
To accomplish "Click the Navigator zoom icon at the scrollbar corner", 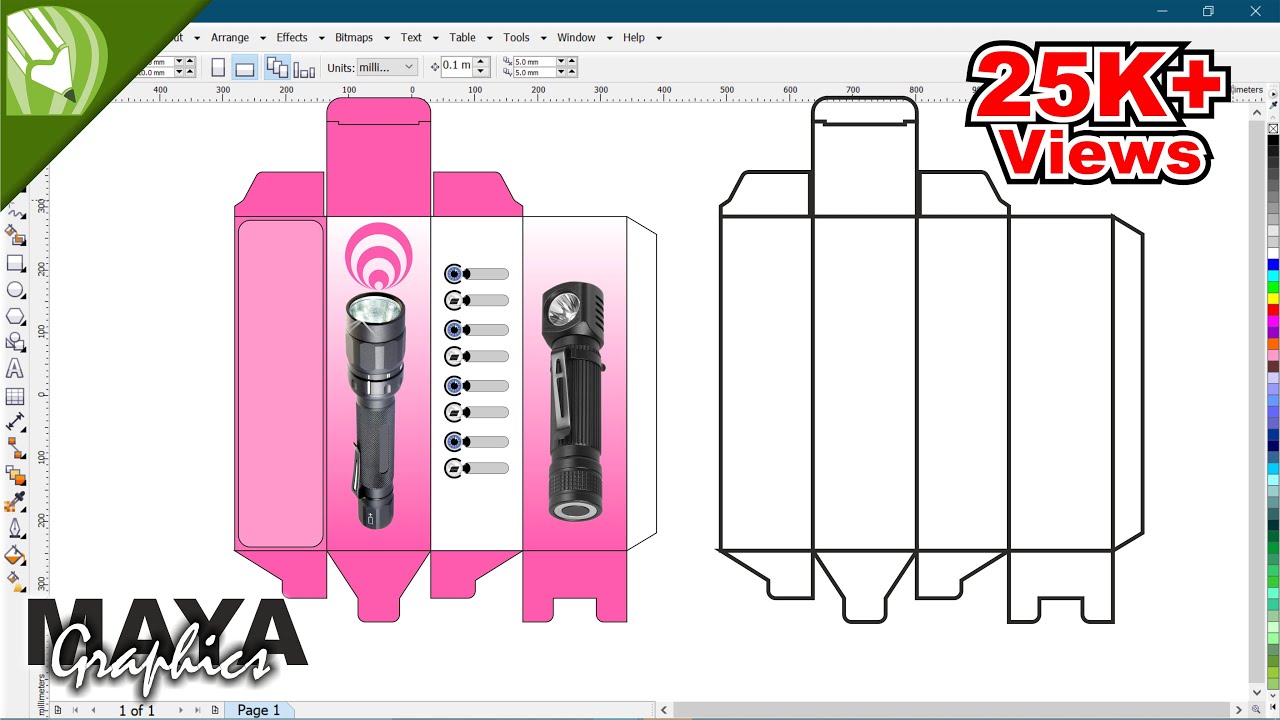I will pyautogui.click(x=1257, y=709).
